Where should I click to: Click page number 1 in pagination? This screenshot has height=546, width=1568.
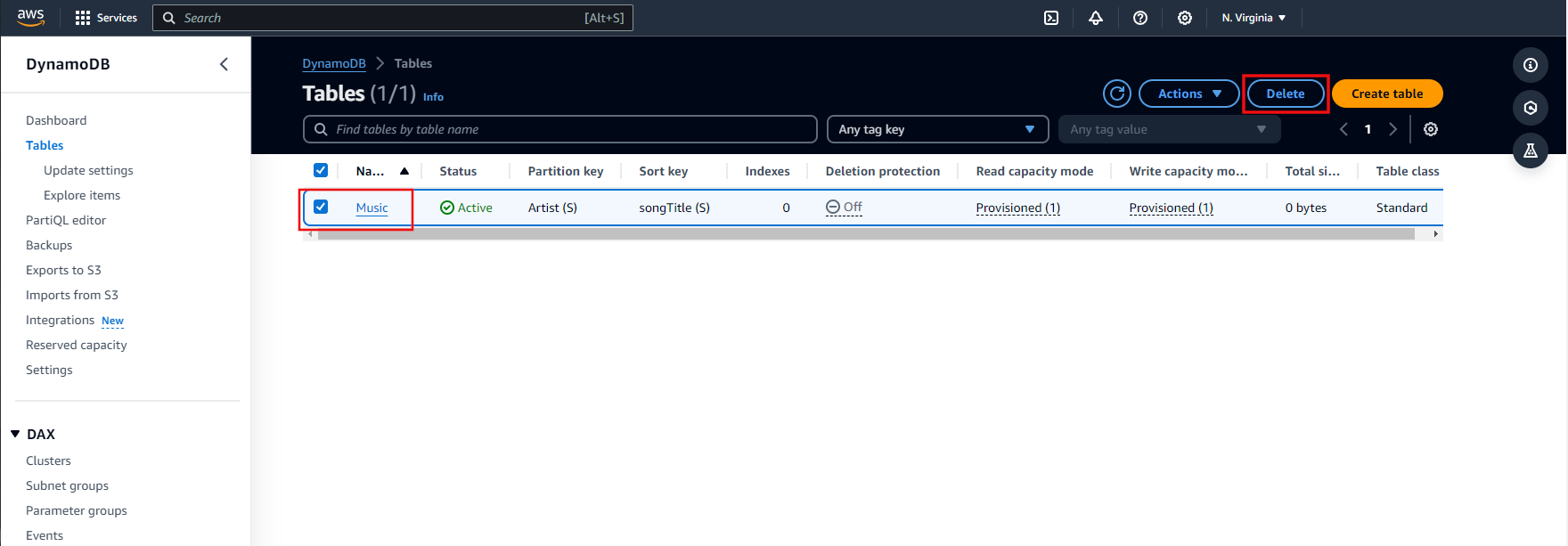1368,129
